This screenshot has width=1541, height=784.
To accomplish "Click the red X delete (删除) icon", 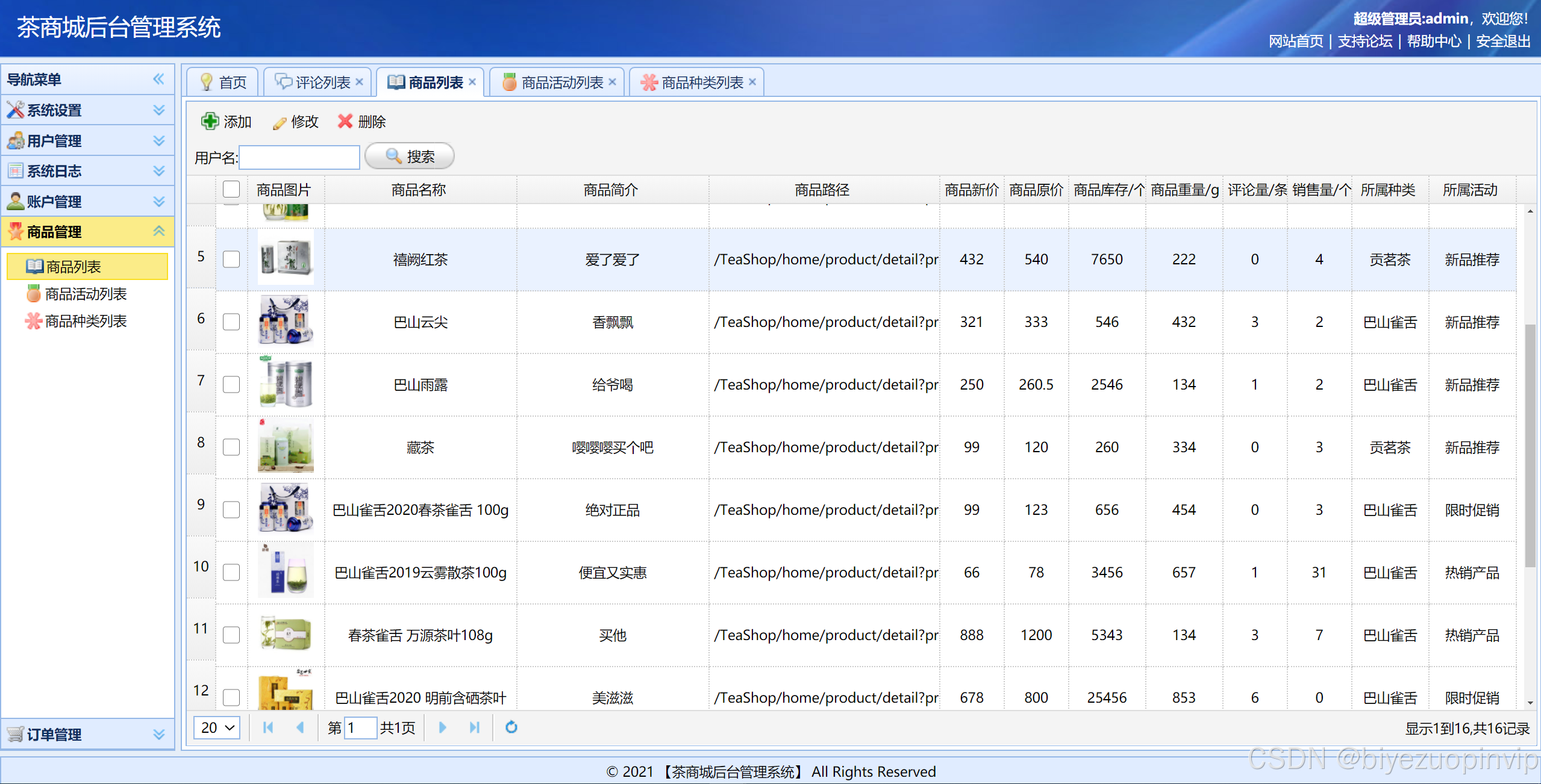I will tap(345, 122).
